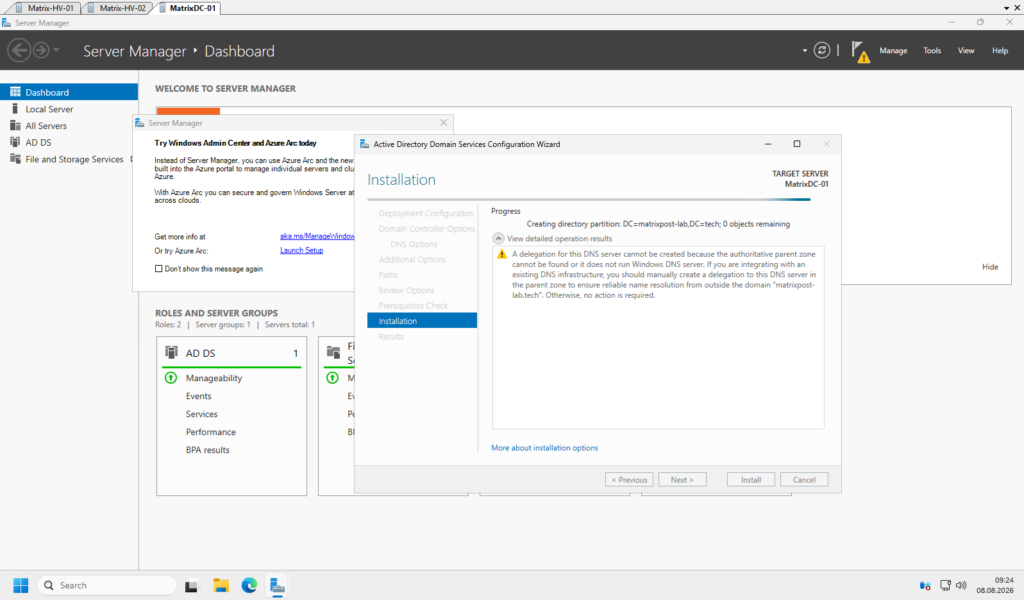Open the dropdown arrow left of refresh icon

coord(805,50)
